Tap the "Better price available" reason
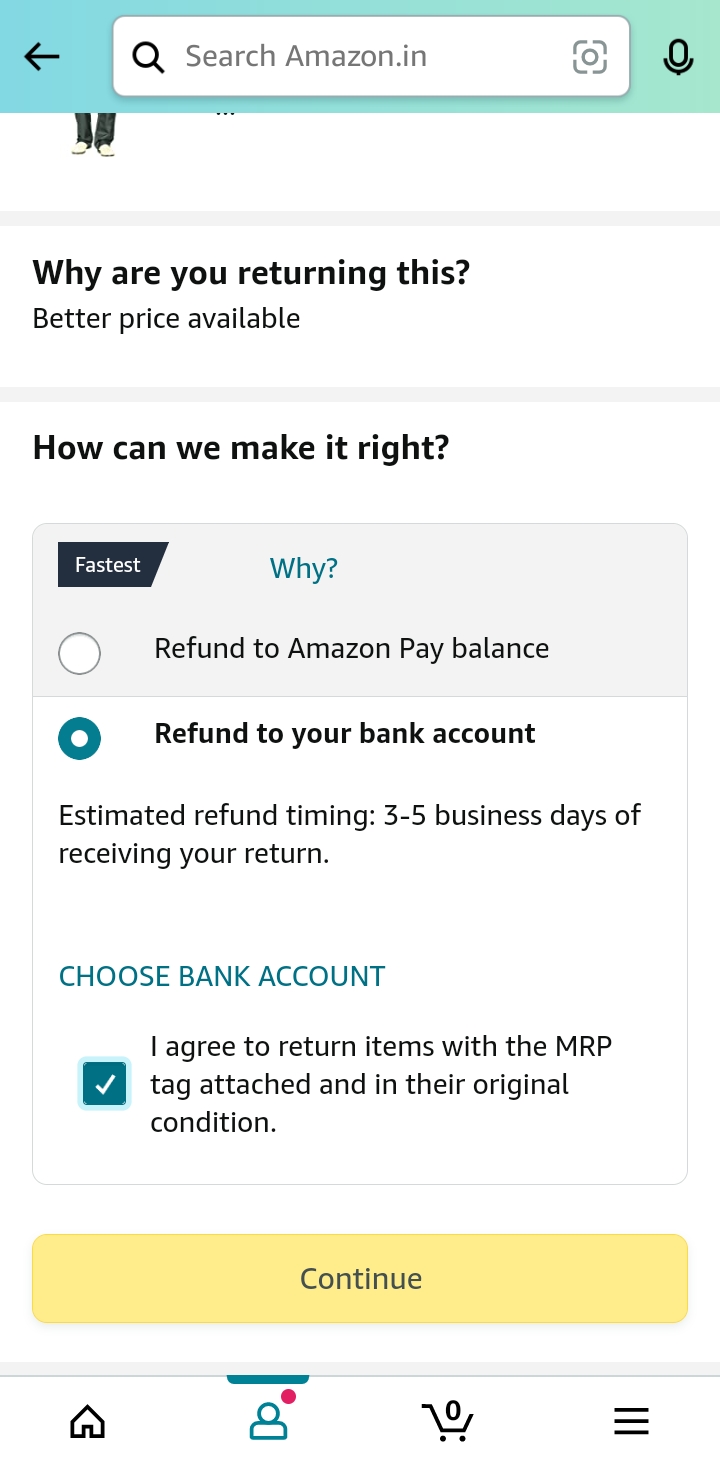The height and width of the screenshot is (1465, 720). (166, 319)
